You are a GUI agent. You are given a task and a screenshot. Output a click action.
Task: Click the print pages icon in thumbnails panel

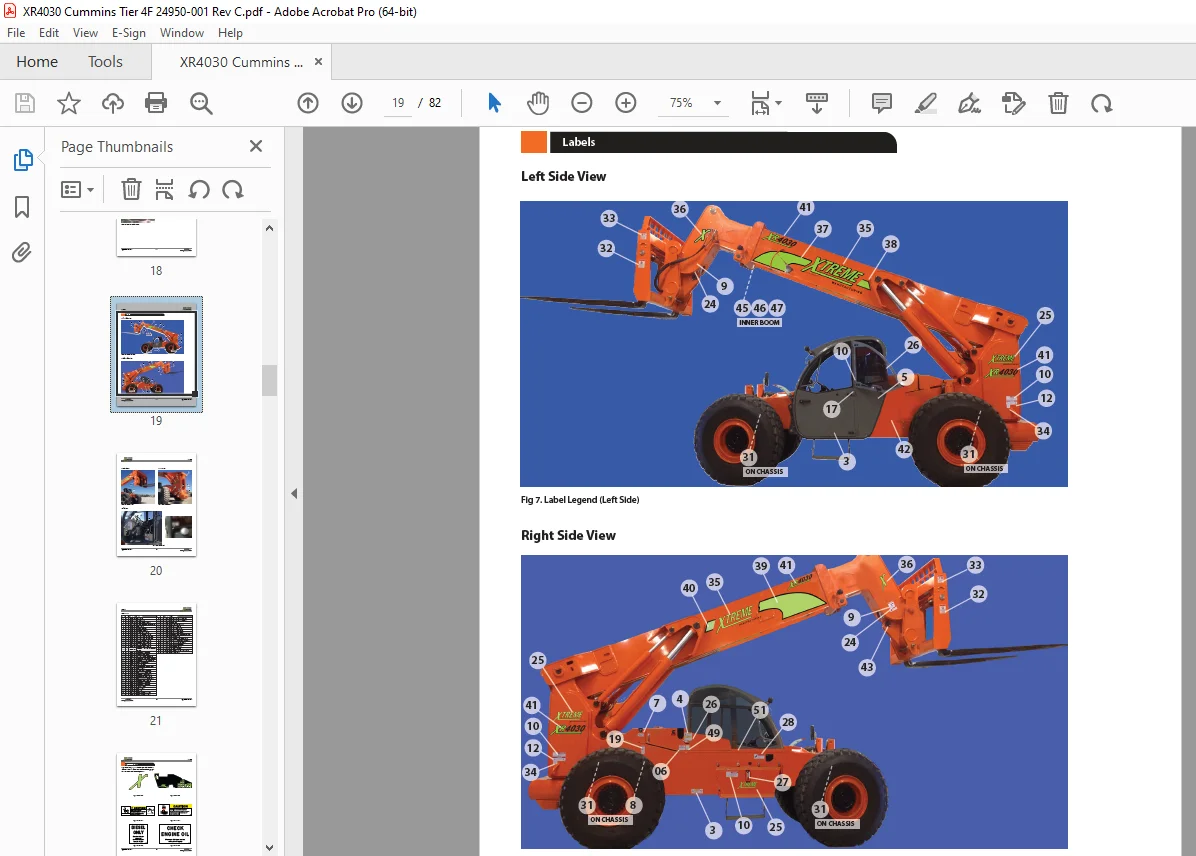tap(164, 189)
